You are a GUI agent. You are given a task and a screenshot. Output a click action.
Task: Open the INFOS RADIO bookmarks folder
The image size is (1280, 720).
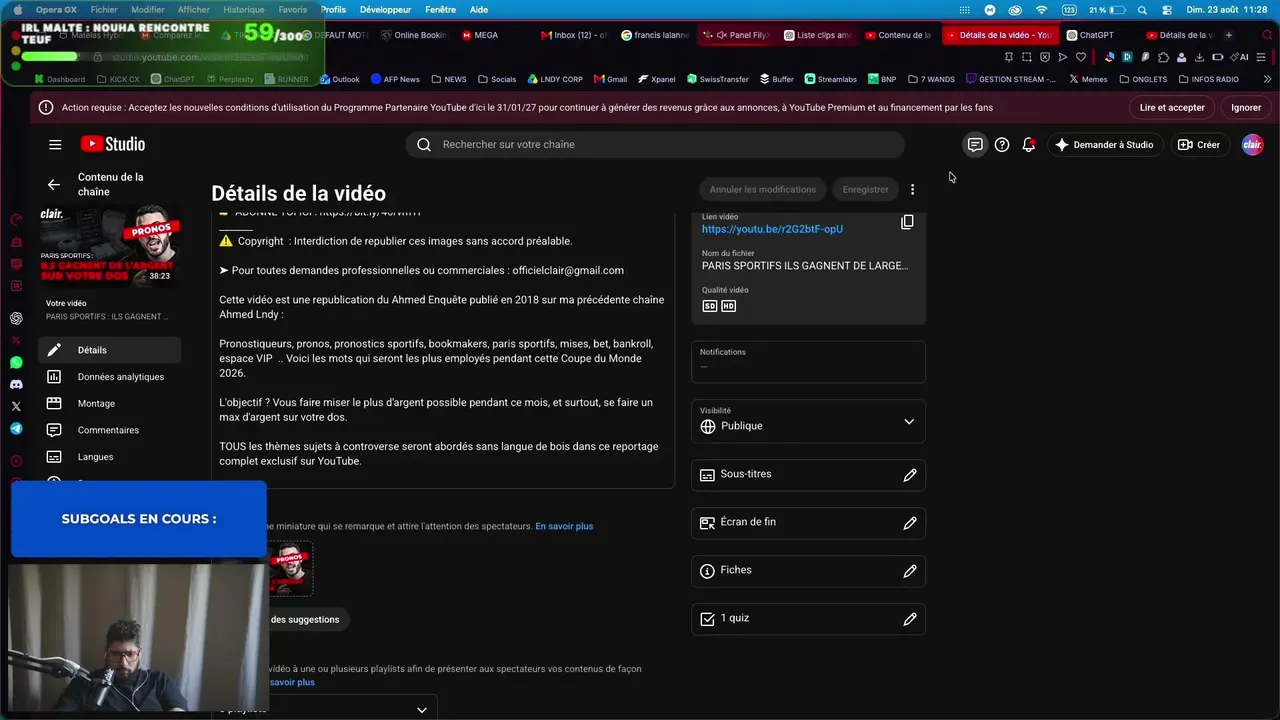coord(1208,79)
